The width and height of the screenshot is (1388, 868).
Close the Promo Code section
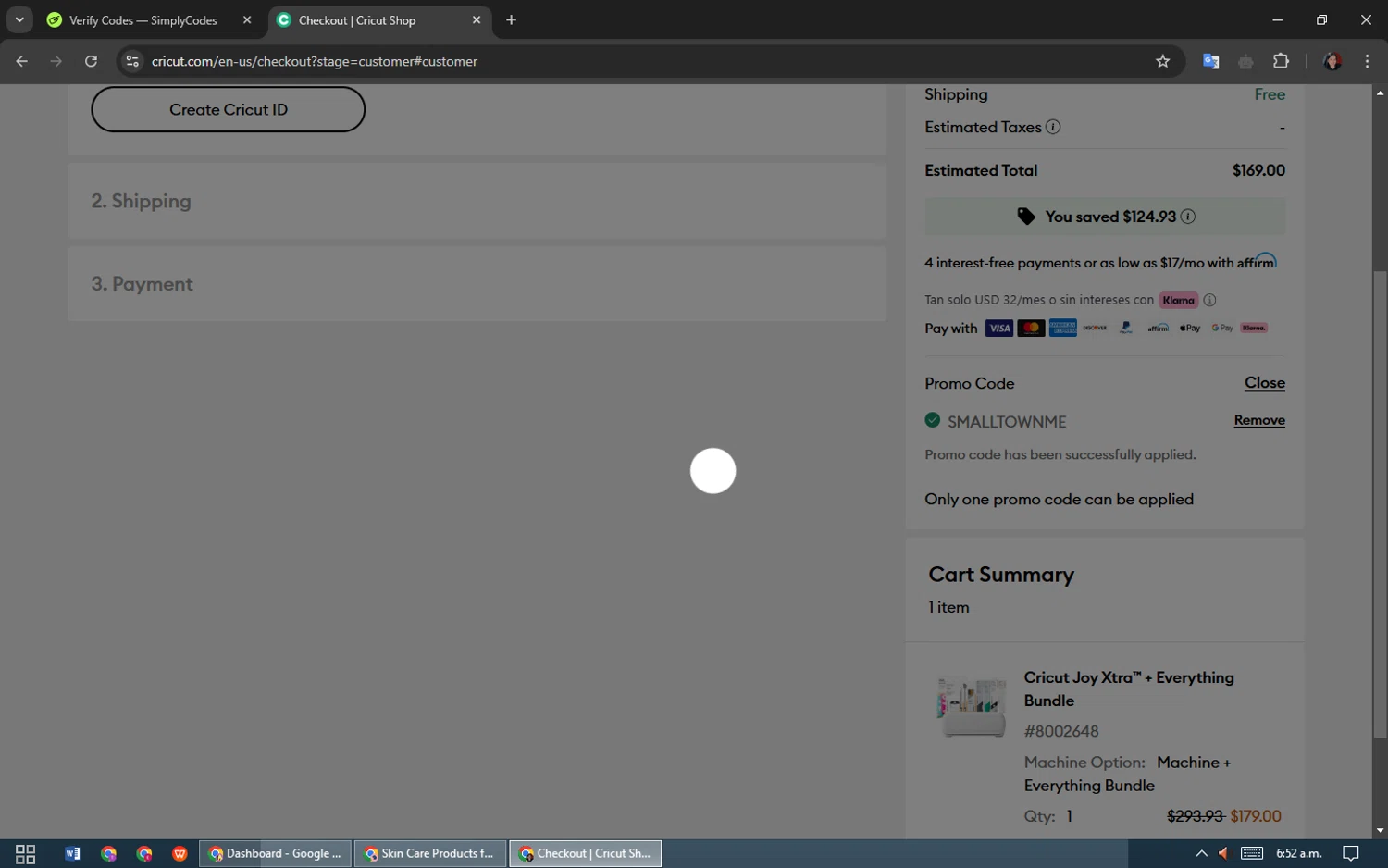pos(1264,383)
